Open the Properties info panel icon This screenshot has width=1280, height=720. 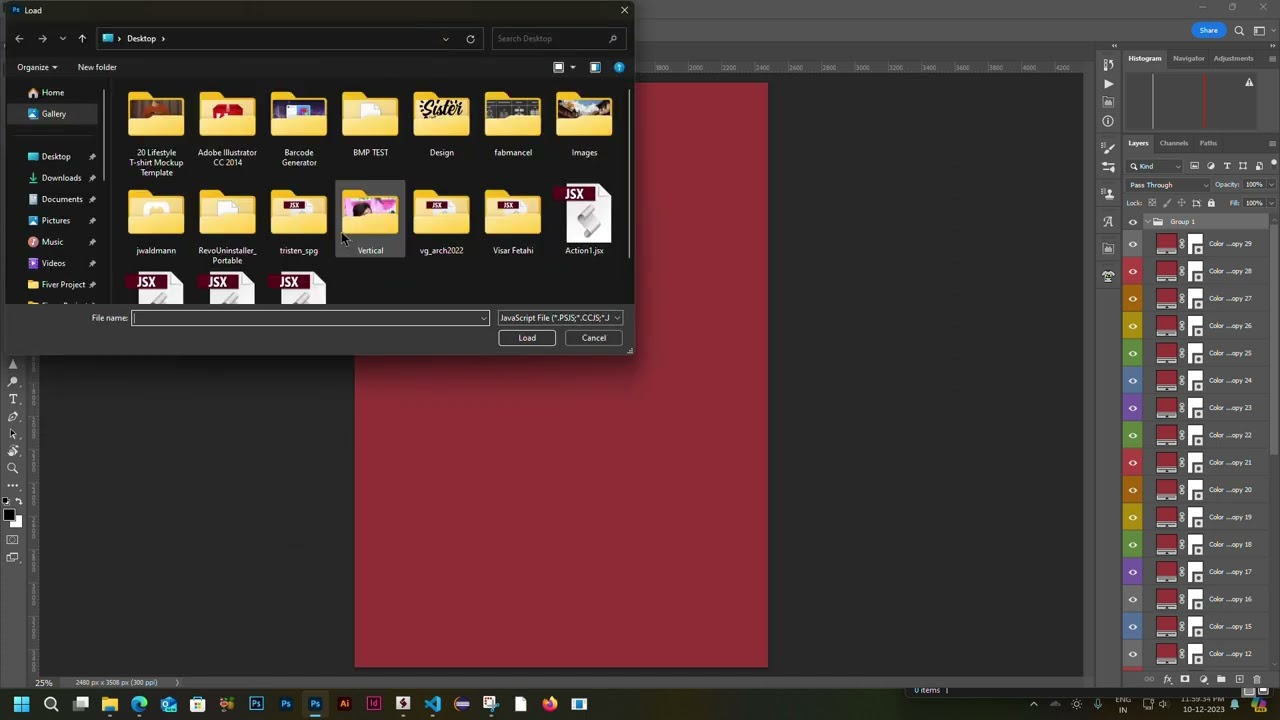click(1108, 121)
